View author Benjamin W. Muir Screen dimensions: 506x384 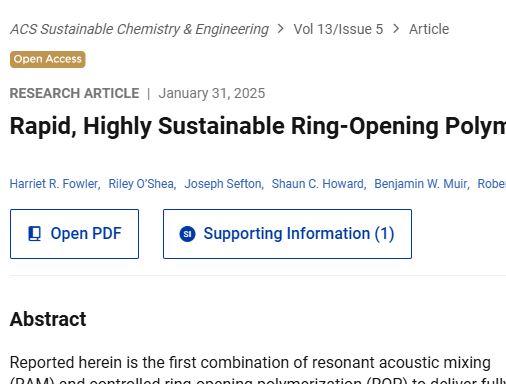(422, 184)
